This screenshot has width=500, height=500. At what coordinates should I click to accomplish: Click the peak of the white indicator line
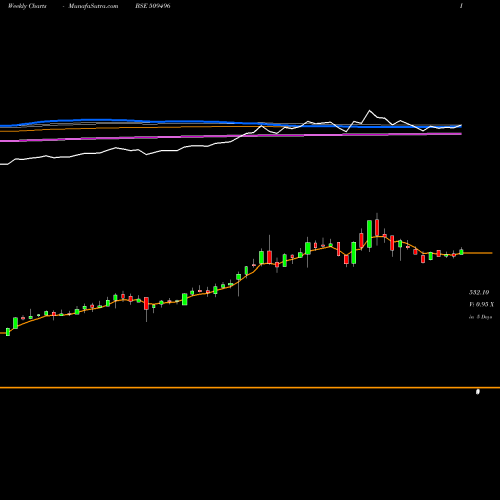coord(369,110)
